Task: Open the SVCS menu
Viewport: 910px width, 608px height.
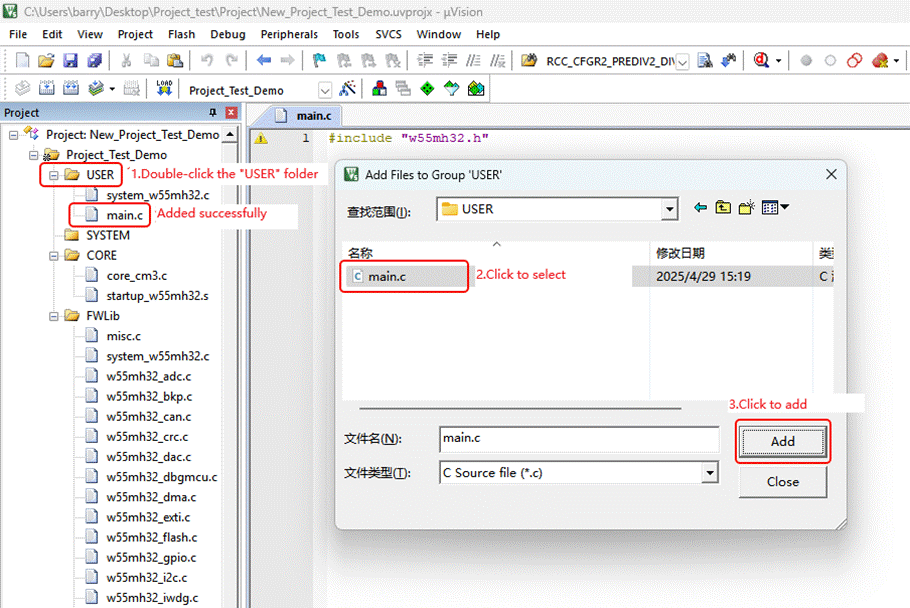Action: 388,34
